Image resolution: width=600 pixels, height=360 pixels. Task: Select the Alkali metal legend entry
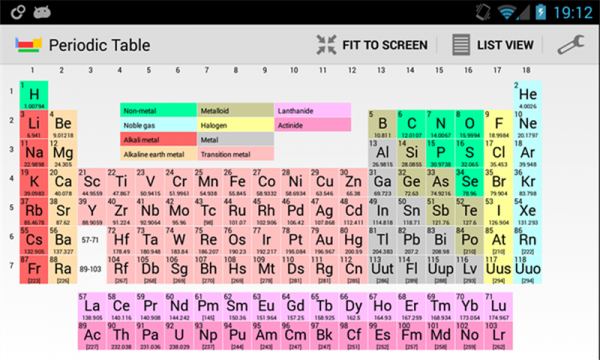pyautogui.click(x=158, y=139)
